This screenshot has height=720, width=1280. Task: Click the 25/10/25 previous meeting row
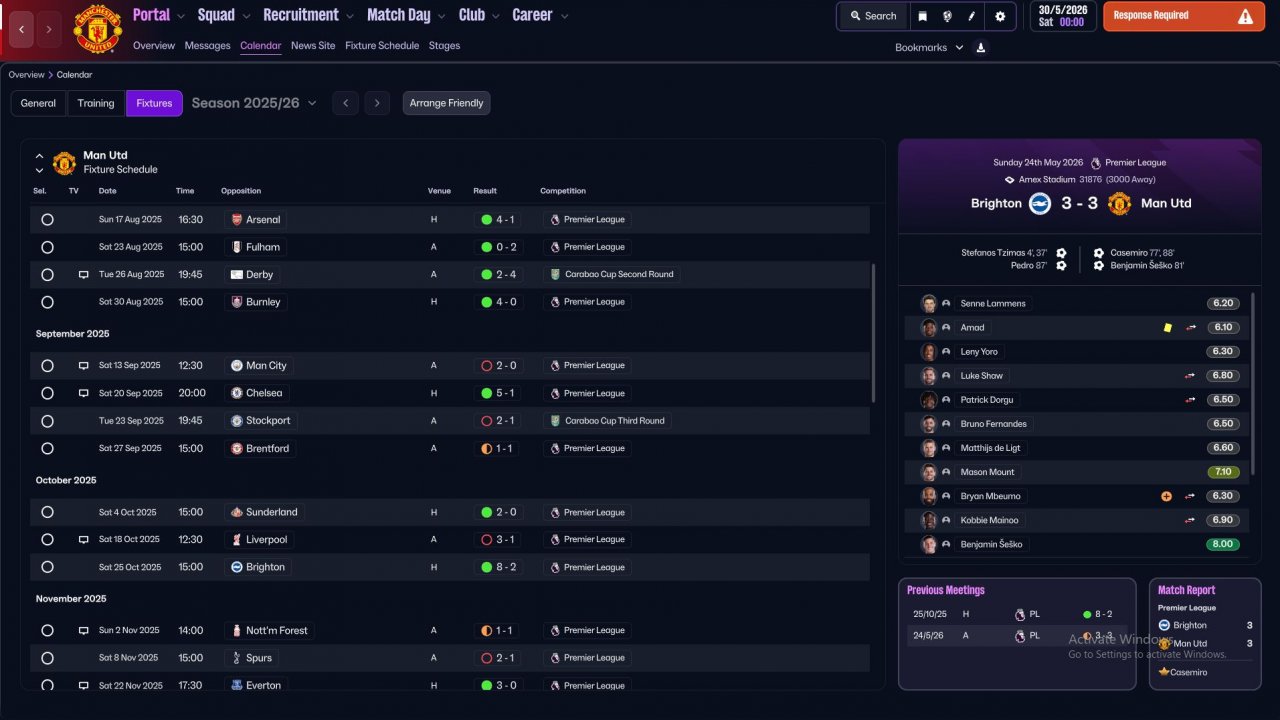tap(1017, 614)
